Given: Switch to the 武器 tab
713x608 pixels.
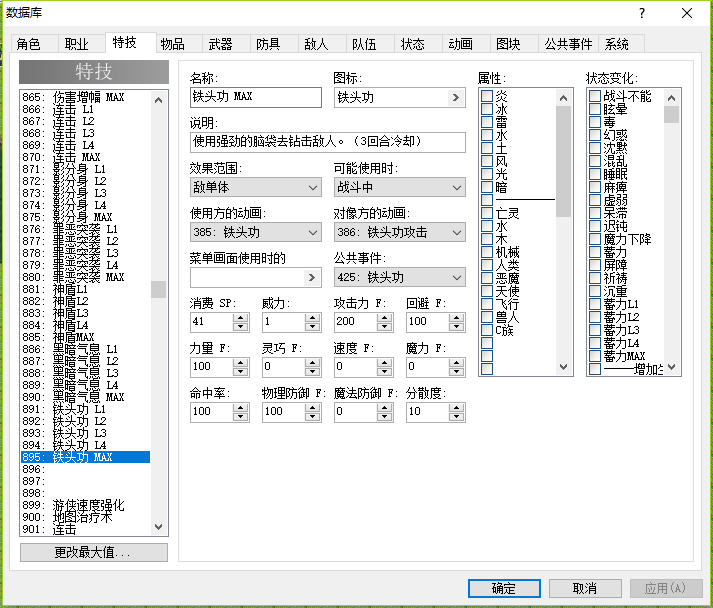Looking at the screenshot, I should tap(221, 44).
